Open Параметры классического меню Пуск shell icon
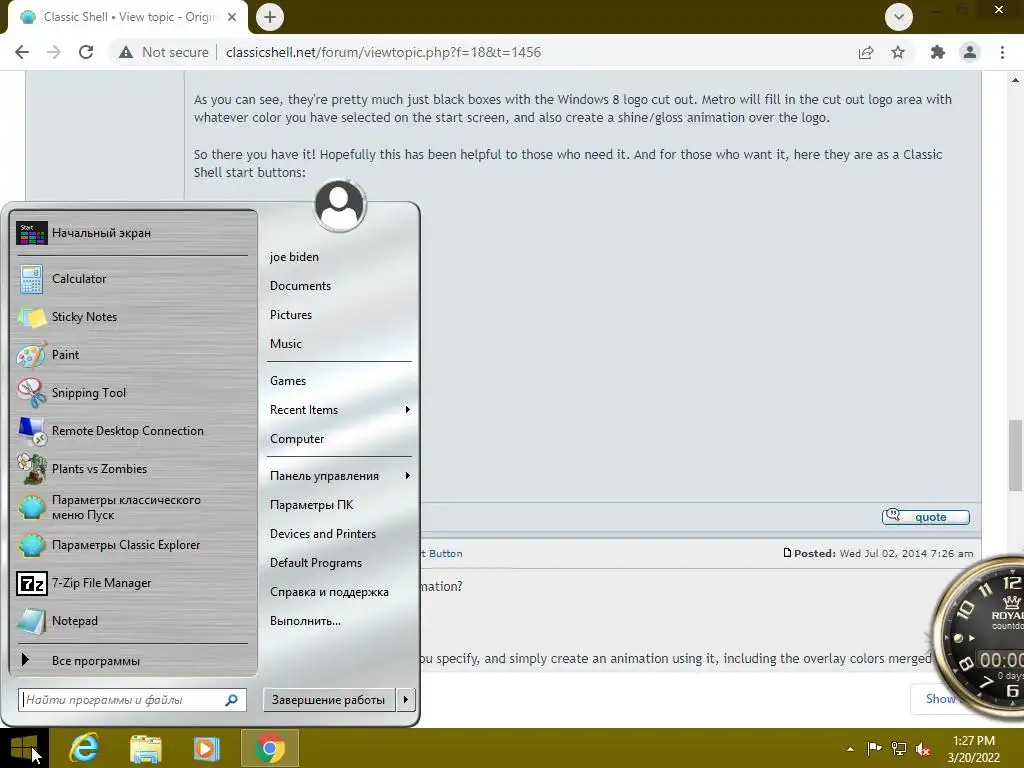The image size is (1024, 768). pos(31,507)
